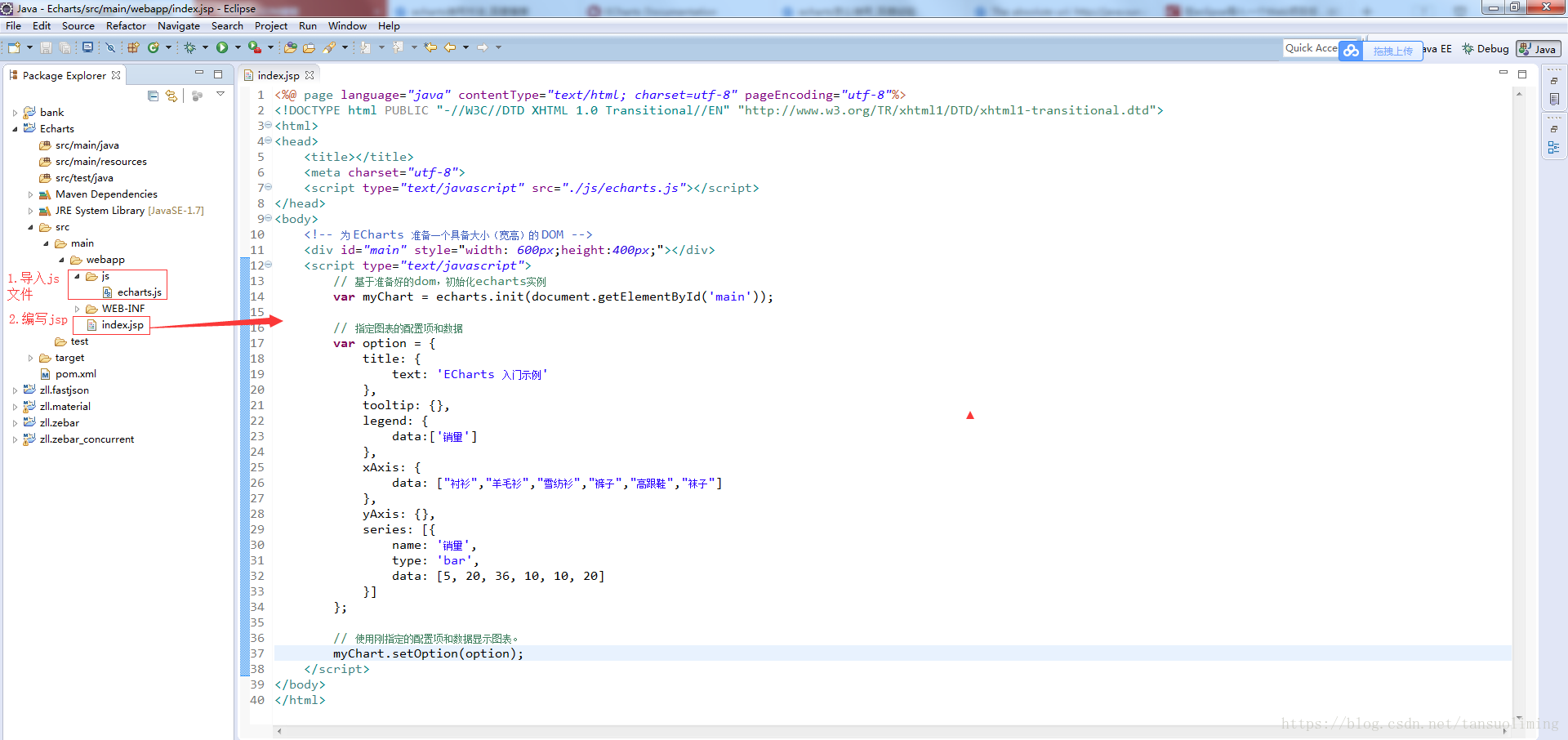Toggle code folding on line 3 html
1568x740 pixels.
click(269, 125)
